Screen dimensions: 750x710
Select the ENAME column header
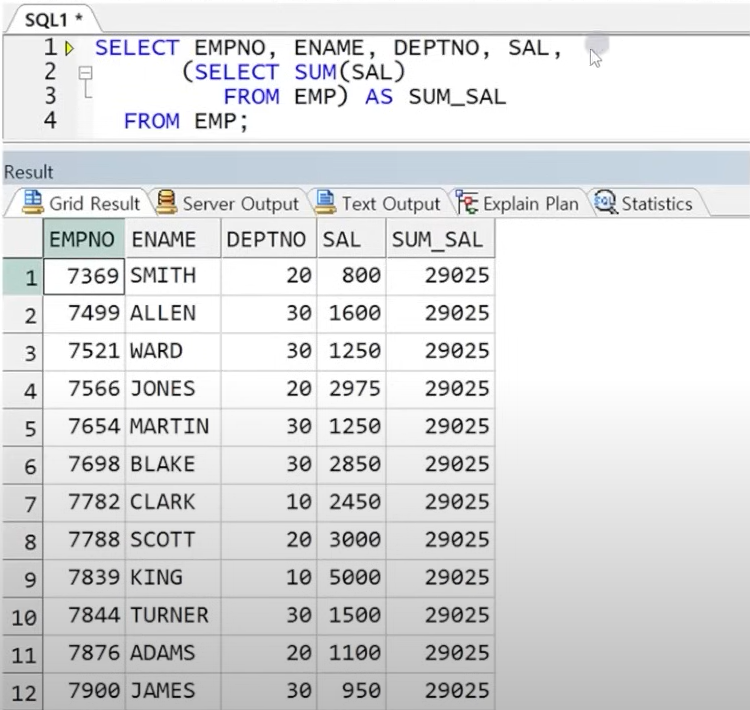point(173,238)
